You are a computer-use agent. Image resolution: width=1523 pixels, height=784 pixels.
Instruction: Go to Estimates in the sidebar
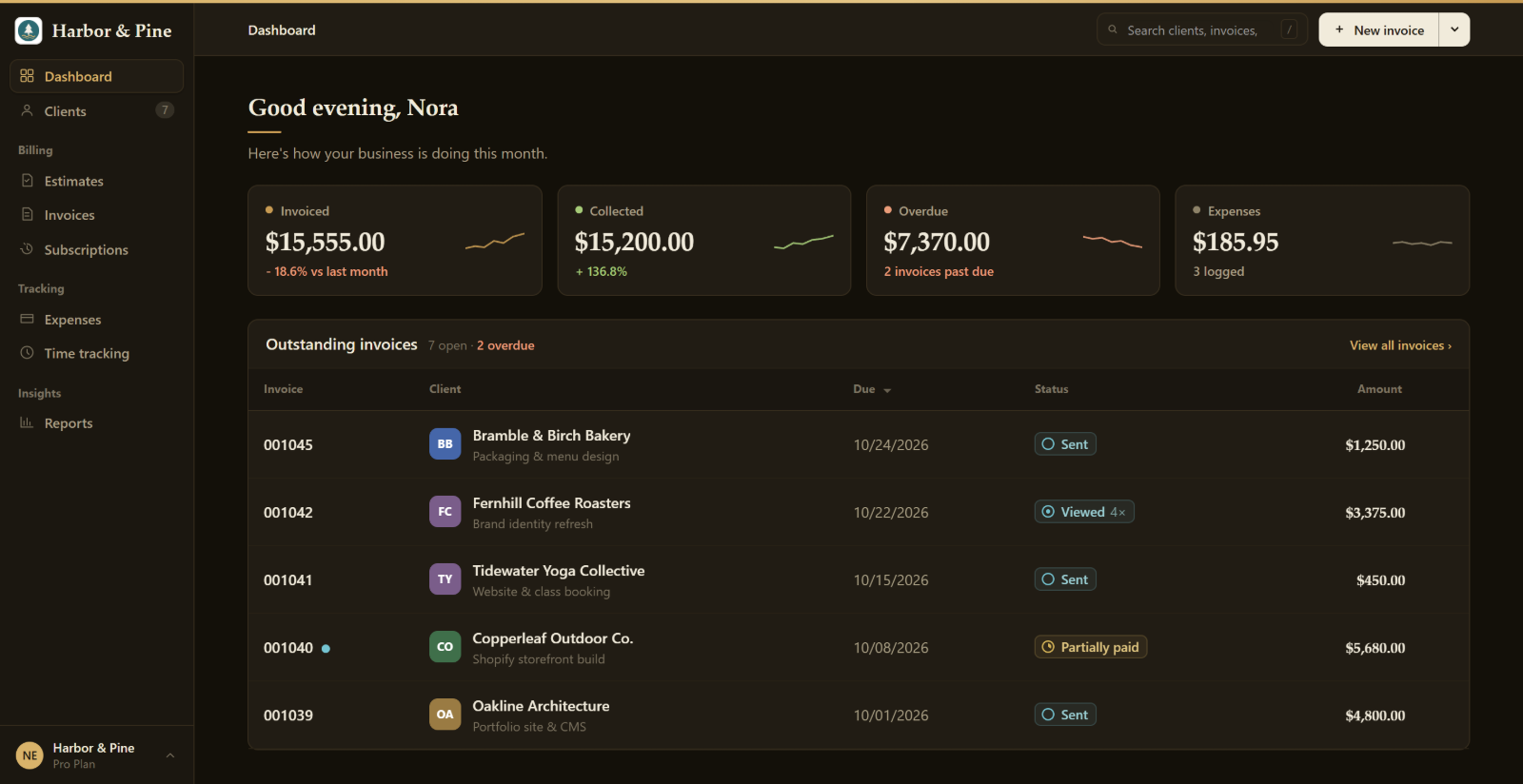pyautogui.click(x=96, y=181)
